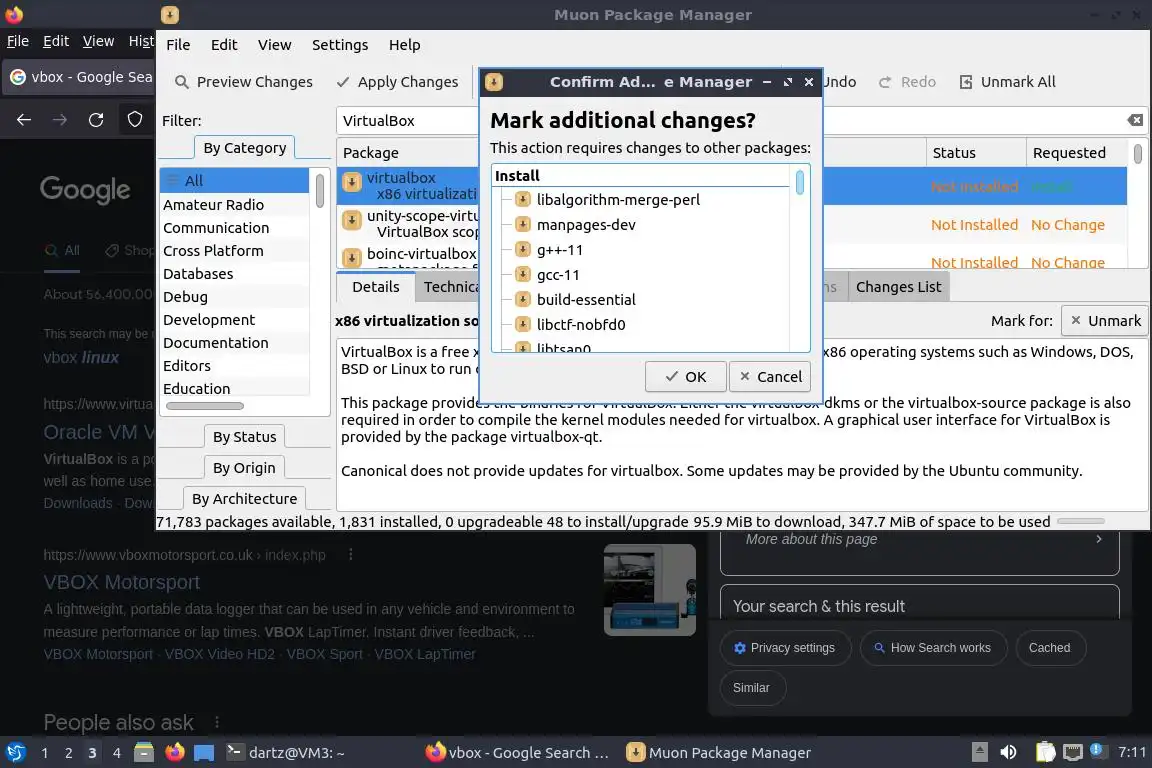Open VBOX Motorsport result in Firefox
Viewport: 1152px width, 768px height.
coord(121,582)
